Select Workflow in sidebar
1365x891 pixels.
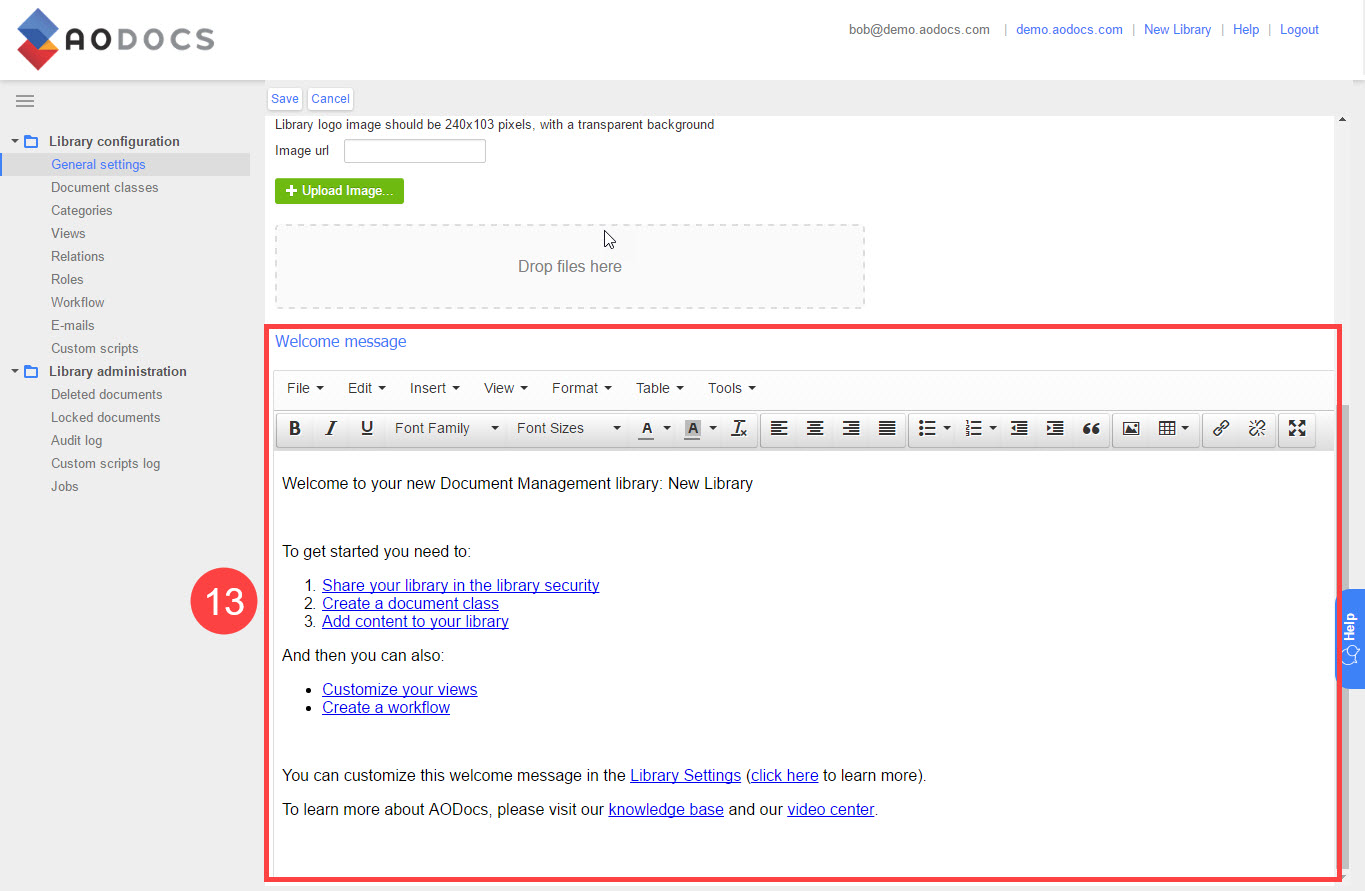click(78, 302)
